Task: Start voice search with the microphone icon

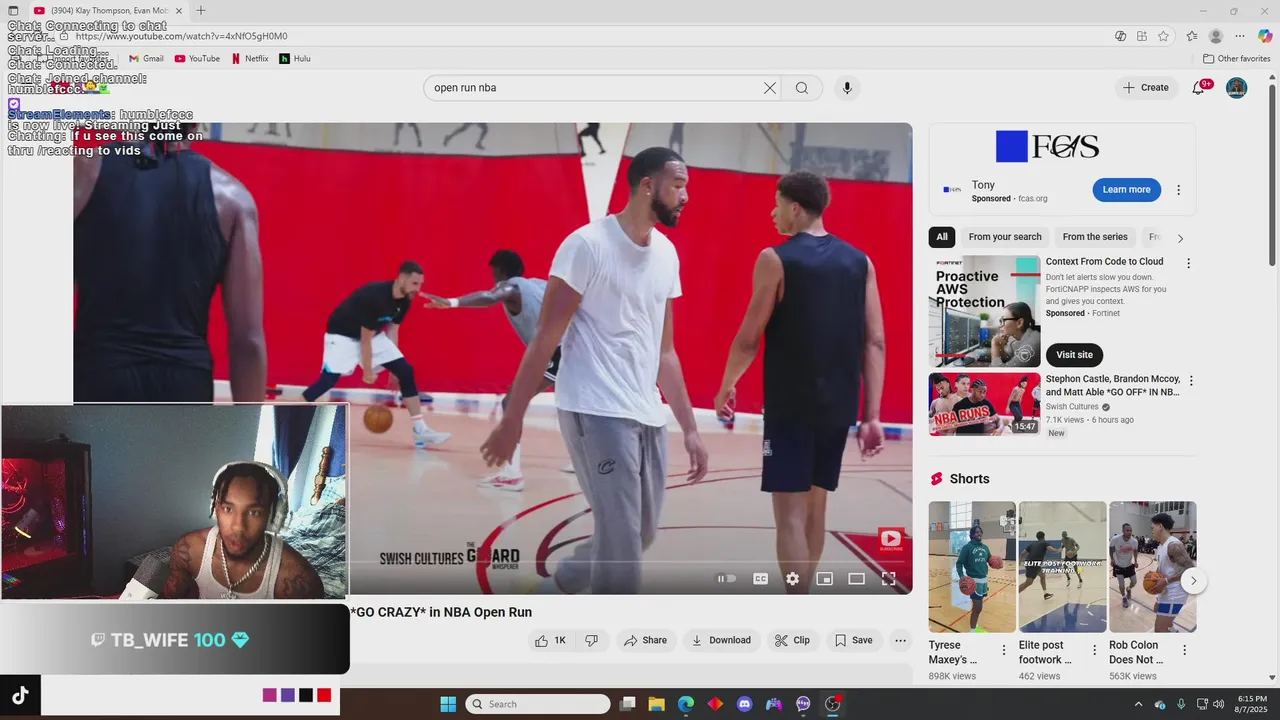Action: tap(847, 88)
